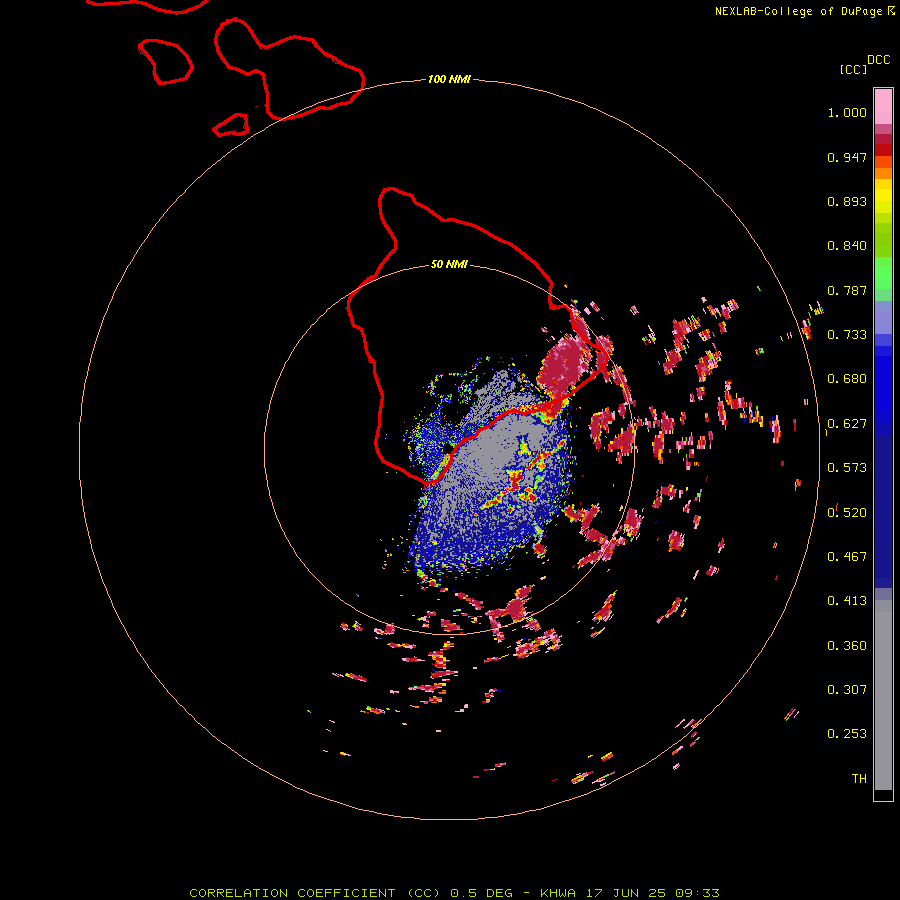Select the 1.000 value on the color scale
Image resolution: width=900 pixels, height=900 pixels.
pyautogui.click(x=847, y=112)
